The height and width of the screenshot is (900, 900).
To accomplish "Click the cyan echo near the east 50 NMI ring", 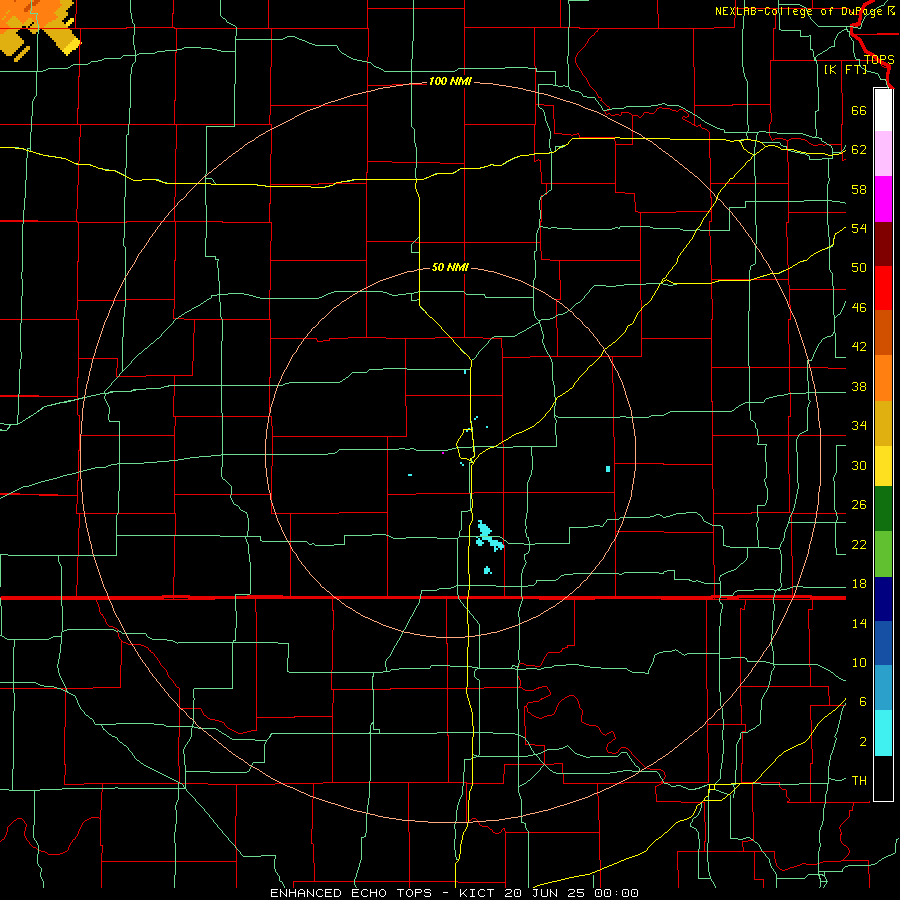I will [x=608, y=469].
